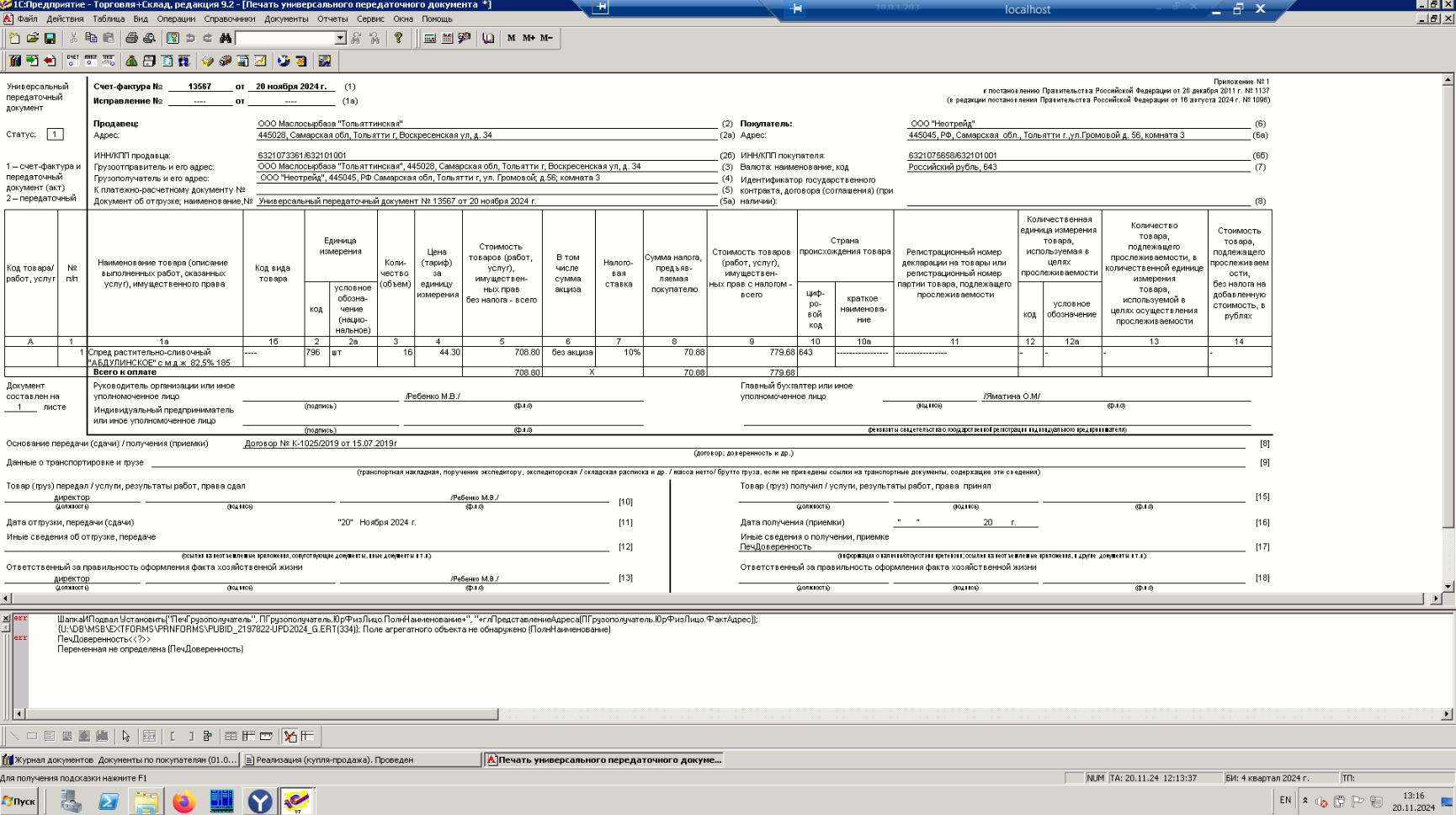Click the left bracket named area icon
This screenshot has height=815, width=1456.
(173, 736)
